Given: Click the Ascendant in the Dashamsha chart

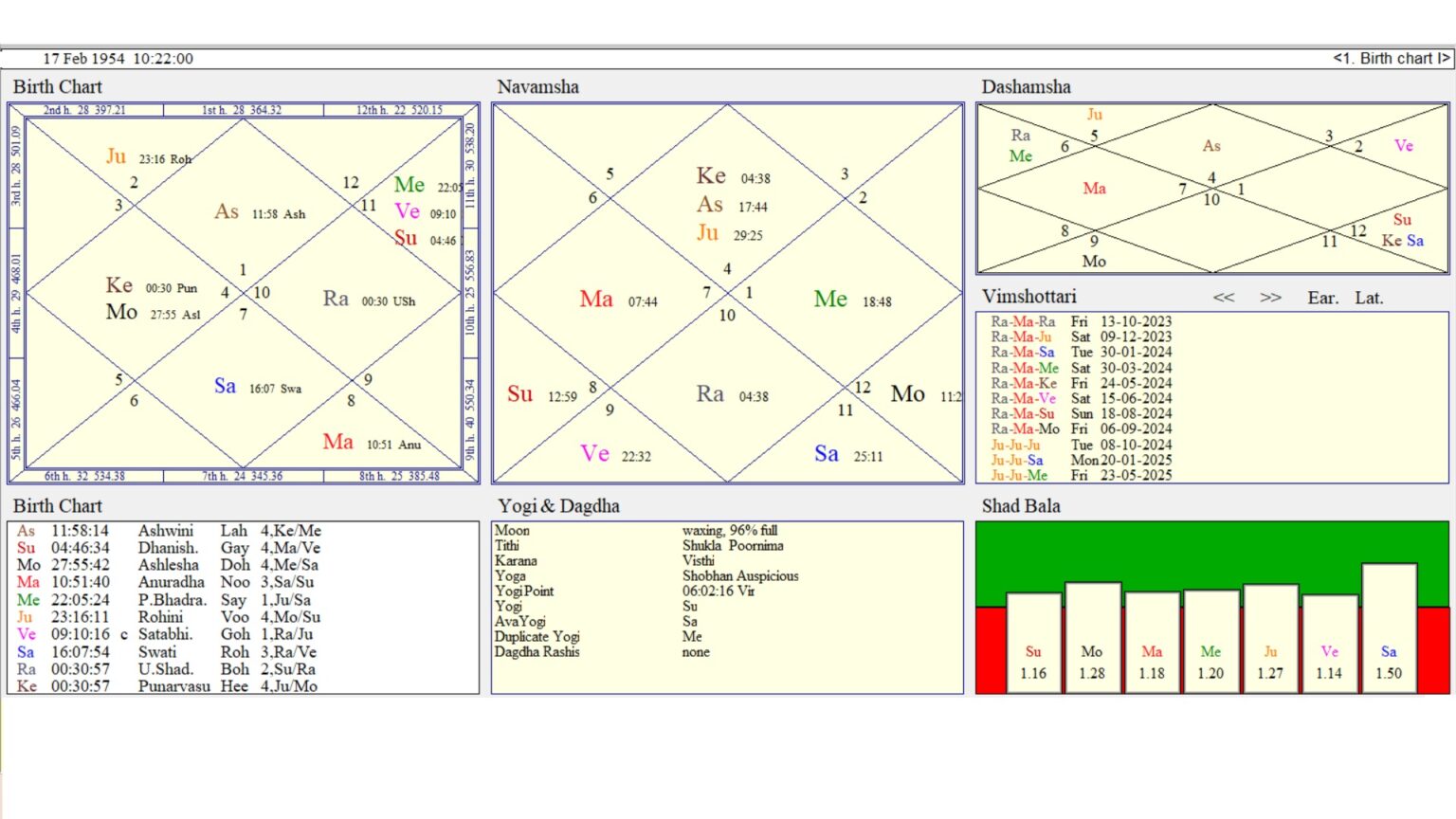Looking at the screenshot, I should coord(1211,146).
